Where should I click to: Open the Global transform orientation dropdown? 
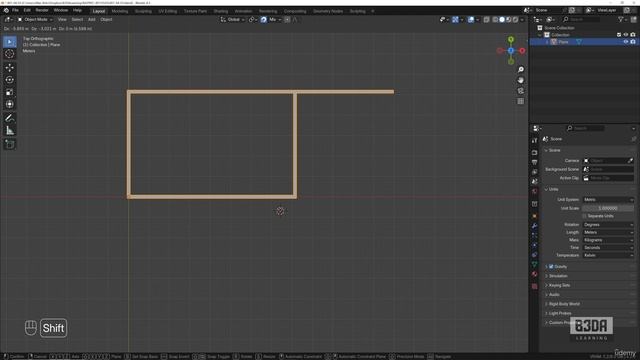coord(232,20)
